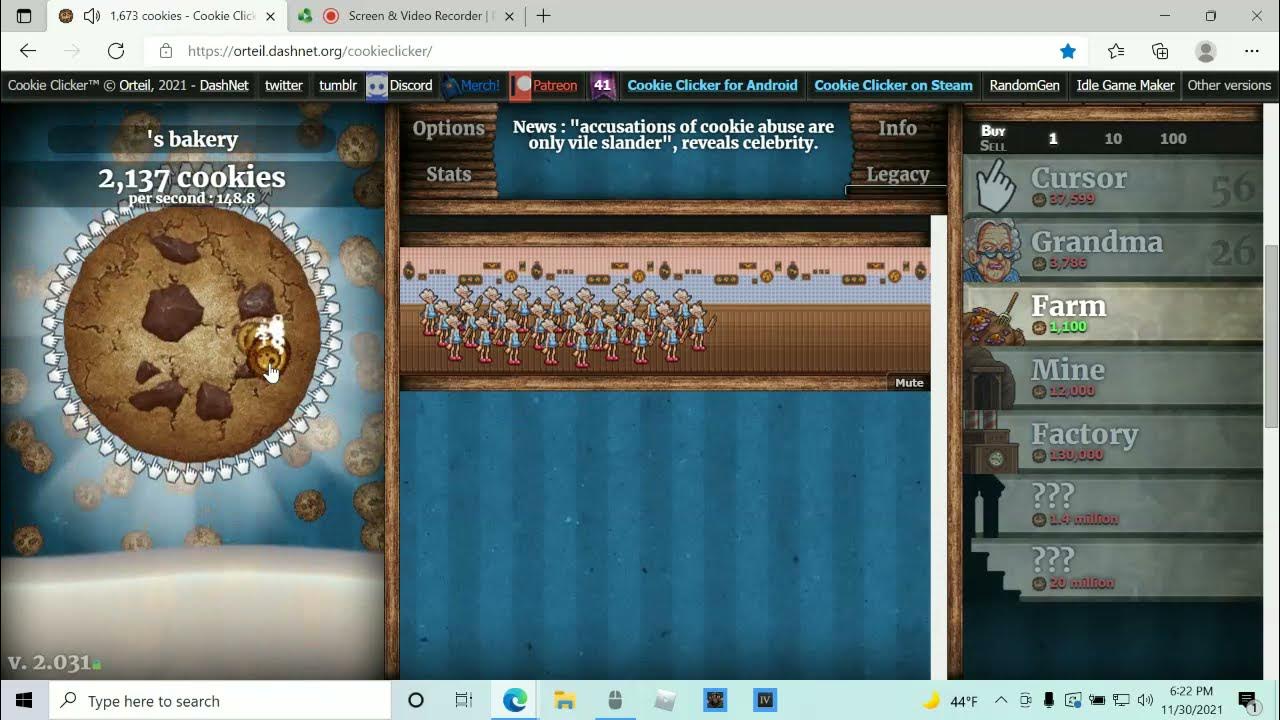
Task: Buy a Grandma building
Action: pyautogui.click(x=1113, y=250)
